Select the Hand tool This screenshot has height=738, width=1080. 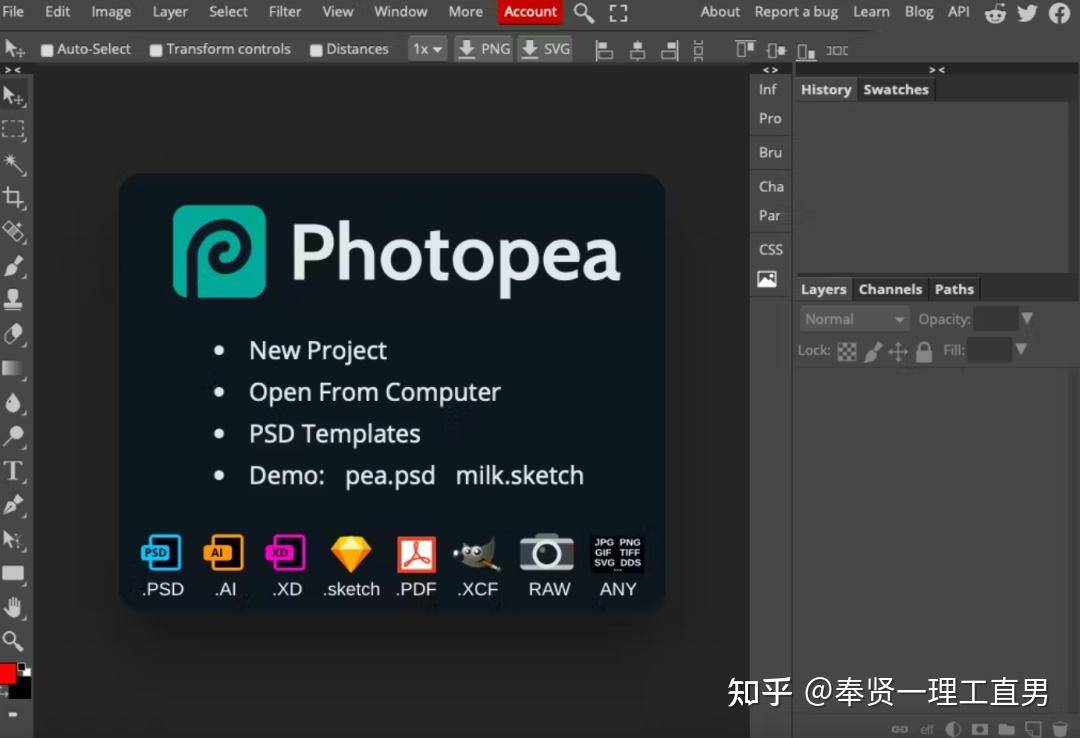pos(14,608)
